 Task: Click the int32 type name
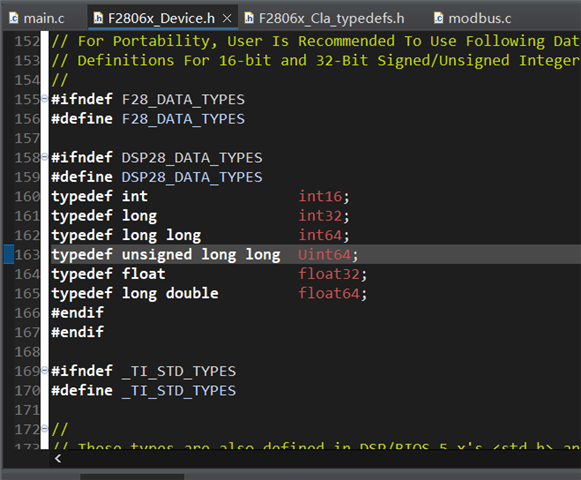click(x=321, y=216)
